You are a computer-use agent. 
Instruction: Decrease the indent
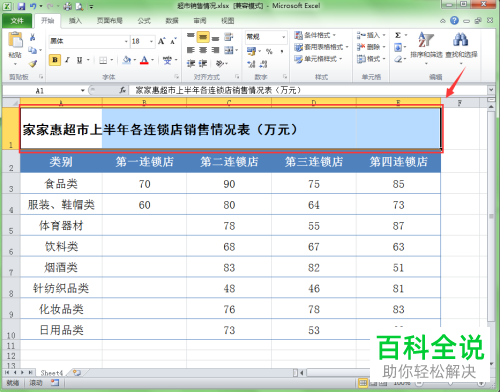pos(191,63)
